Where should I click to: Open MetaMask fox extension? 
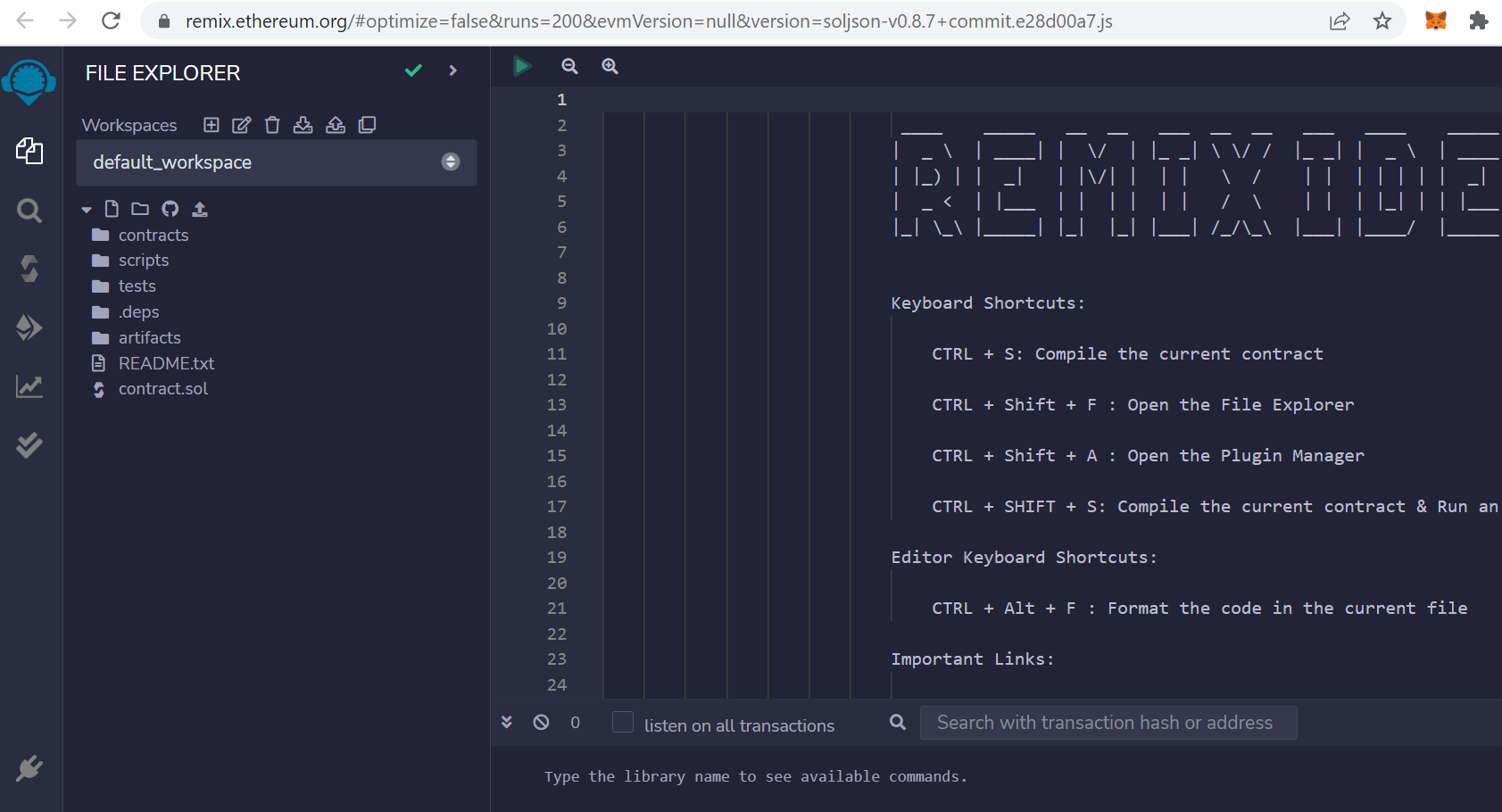point(1436,21)
